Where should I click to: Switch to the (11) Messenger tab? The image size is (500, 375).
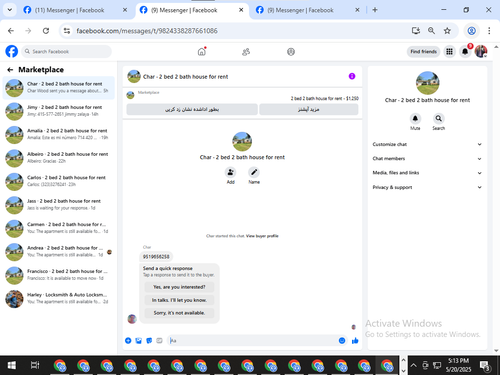point(75,10)
